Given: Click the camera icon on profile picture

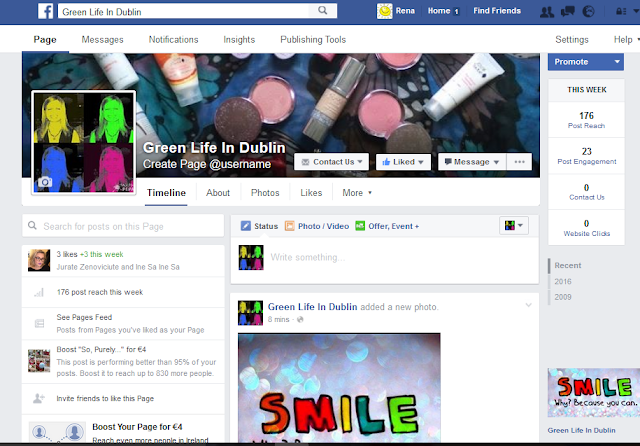Looking at the screenshot, I should tap(45, 182).
